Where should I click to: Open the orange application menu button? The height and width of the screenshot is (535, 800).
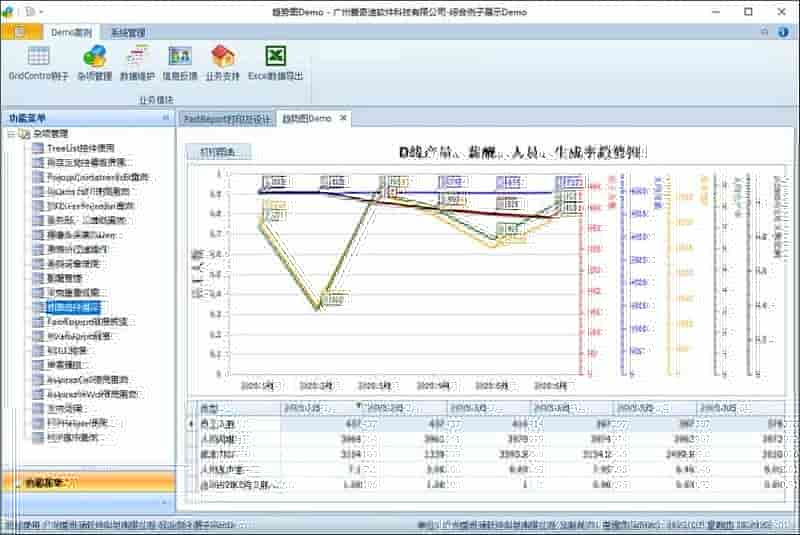(21, 32)
